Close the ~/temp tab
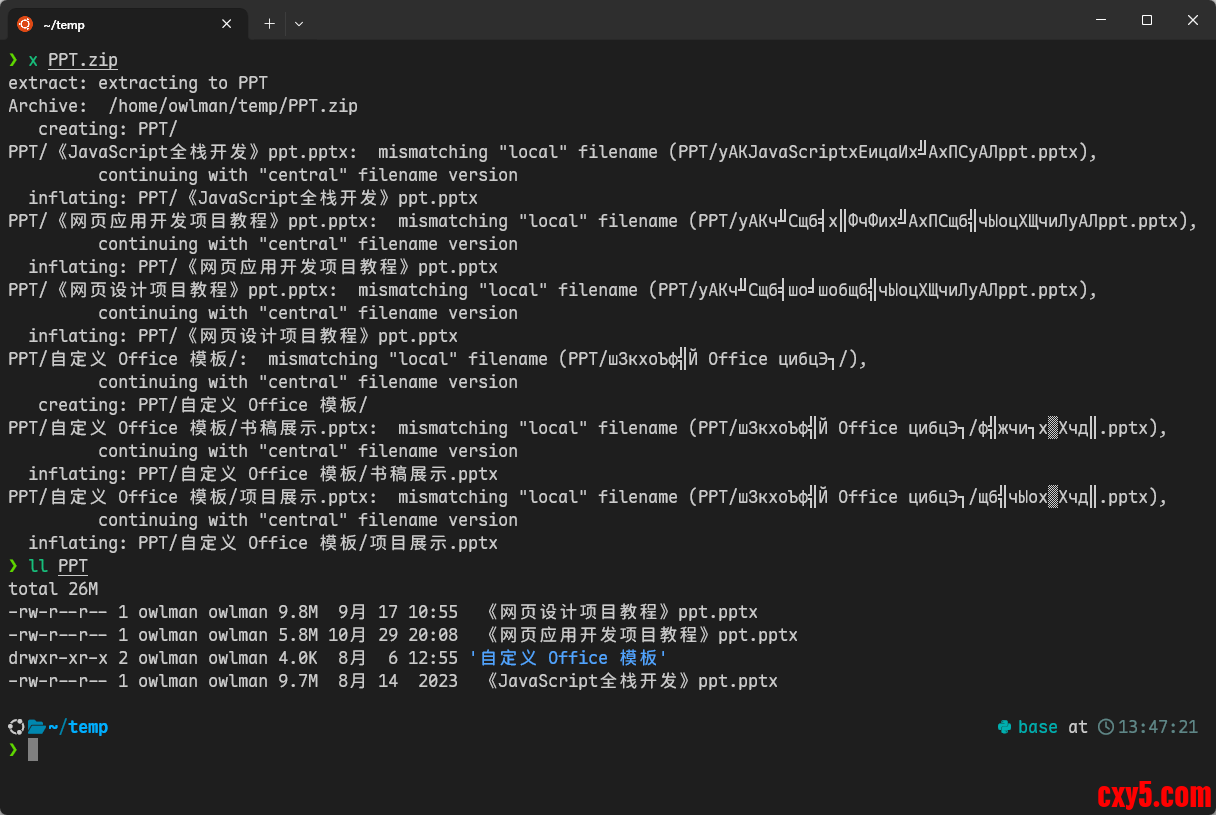 227,24
